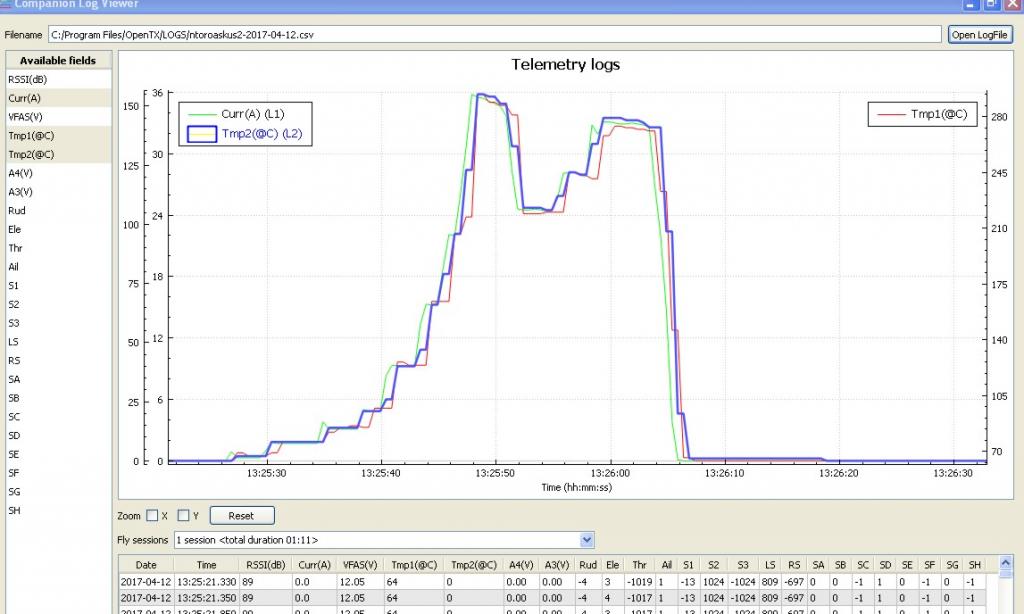The image size is (1024, 614).
Task: Click the Open LogFile button
Action: tap(979, 35)
